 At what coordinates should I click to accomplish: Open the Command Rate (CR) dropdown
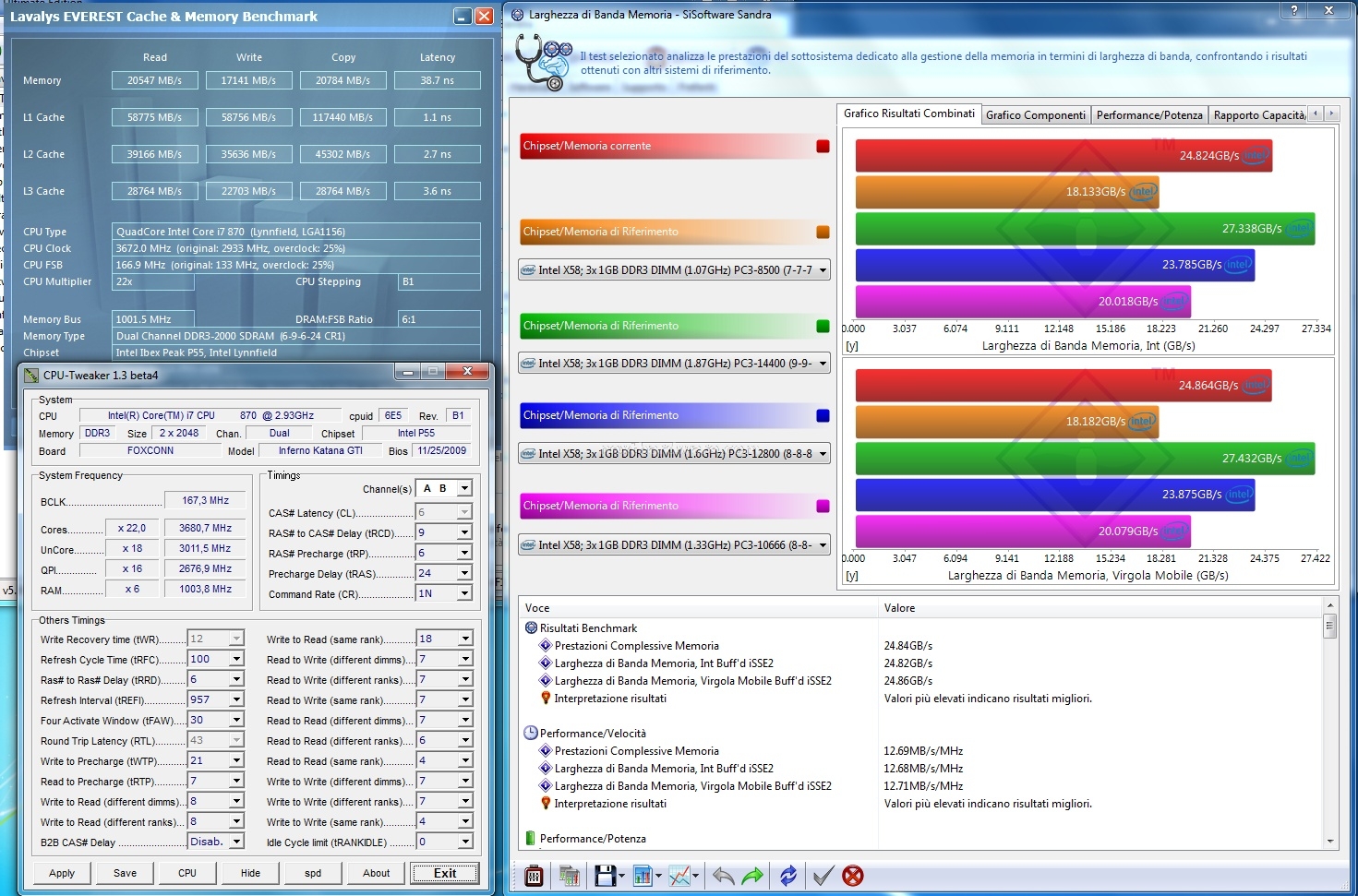click(x=464, y=593)
